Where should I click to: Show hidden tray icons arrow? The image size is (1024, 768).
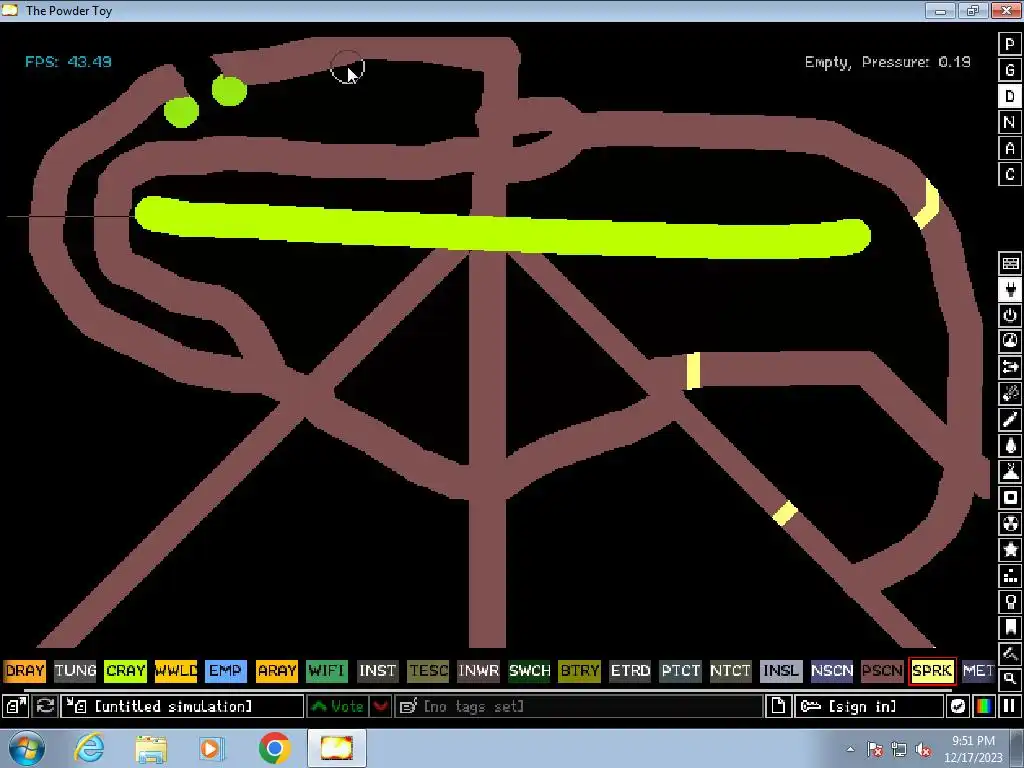click(850, 749)
